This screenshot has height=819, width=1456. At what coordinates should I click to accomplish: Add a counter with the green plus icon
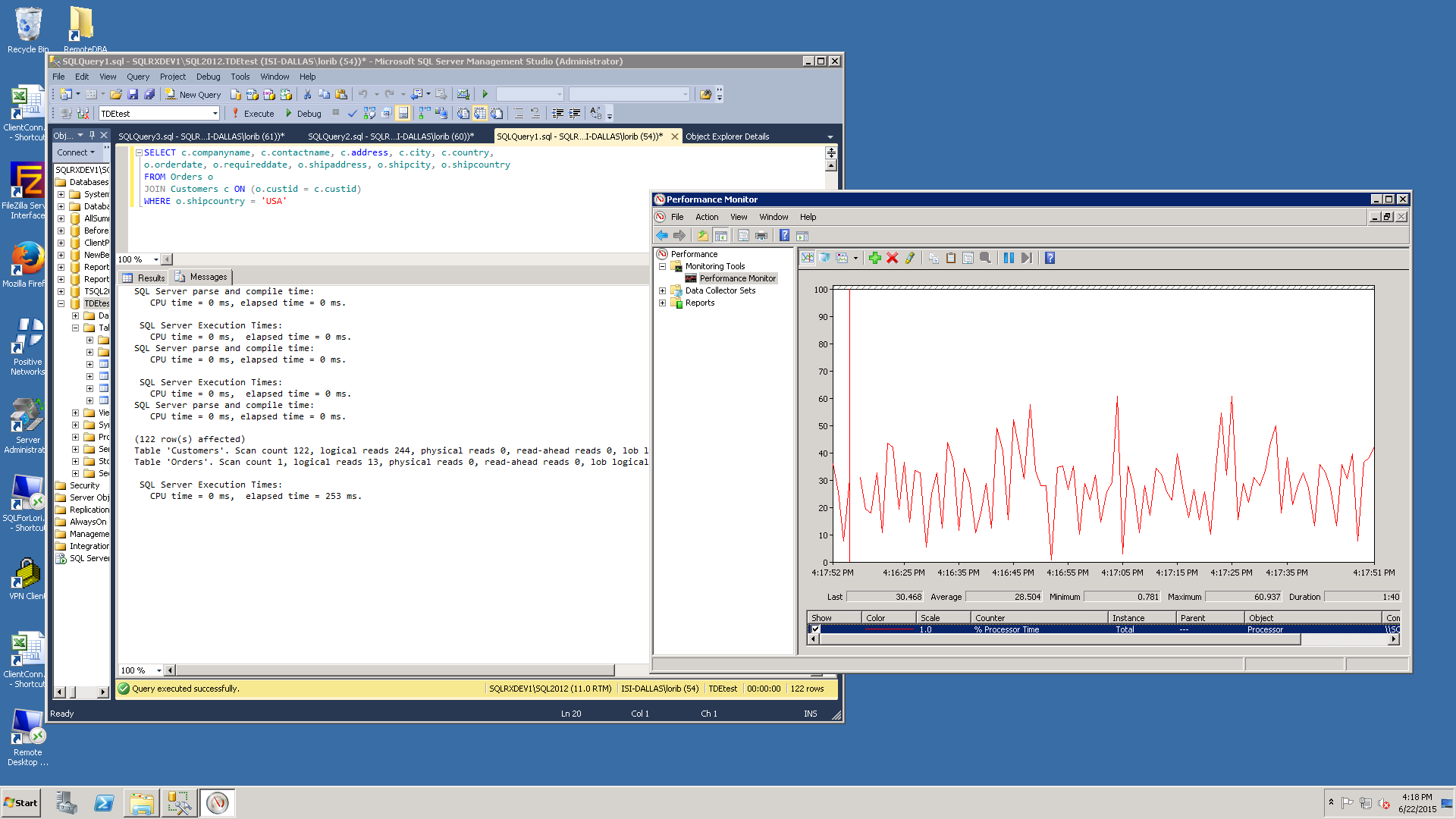(874, 258)
